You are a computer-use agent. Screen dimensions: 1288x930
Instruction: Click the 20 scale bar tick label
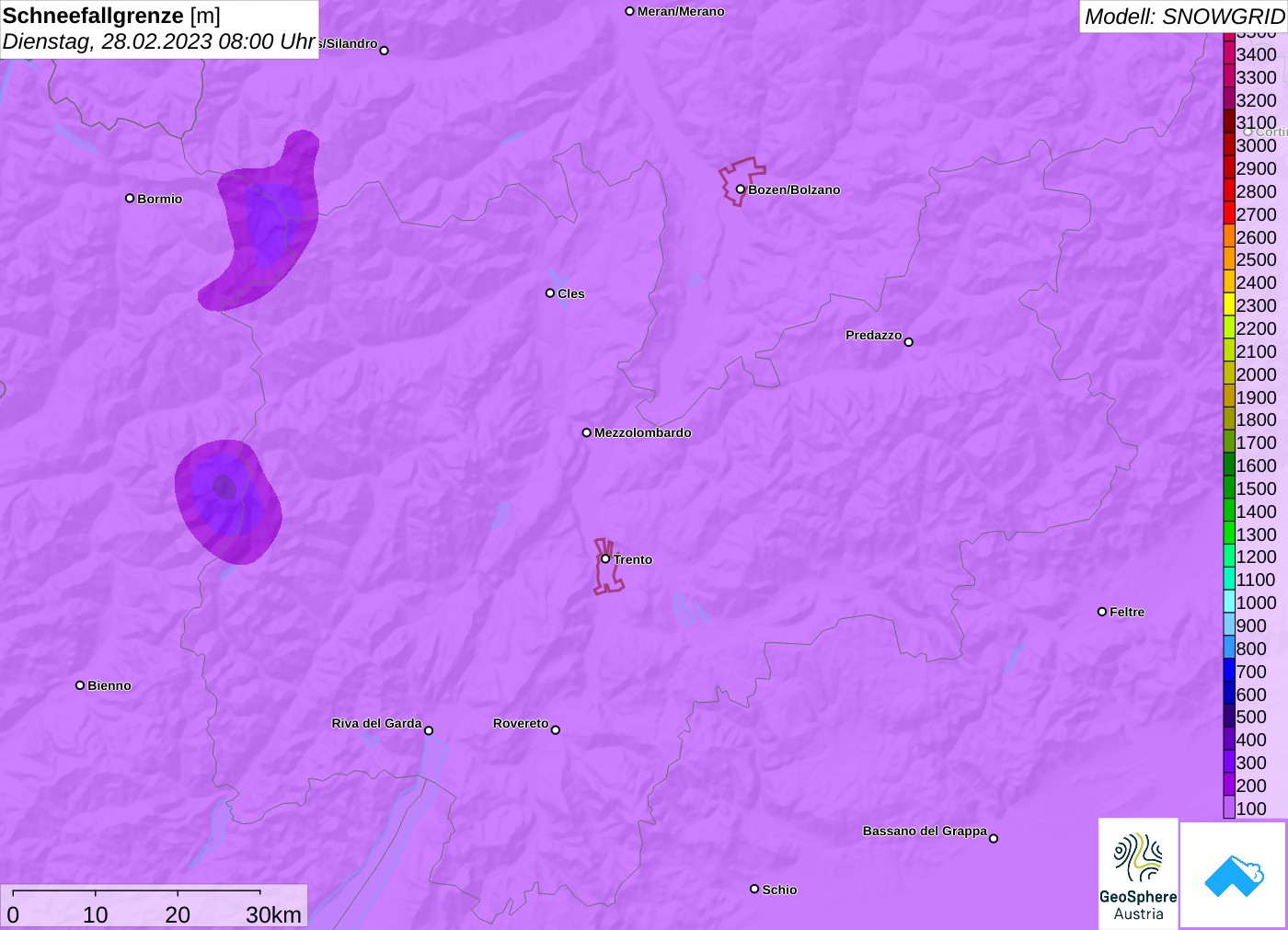pos(178,914)
